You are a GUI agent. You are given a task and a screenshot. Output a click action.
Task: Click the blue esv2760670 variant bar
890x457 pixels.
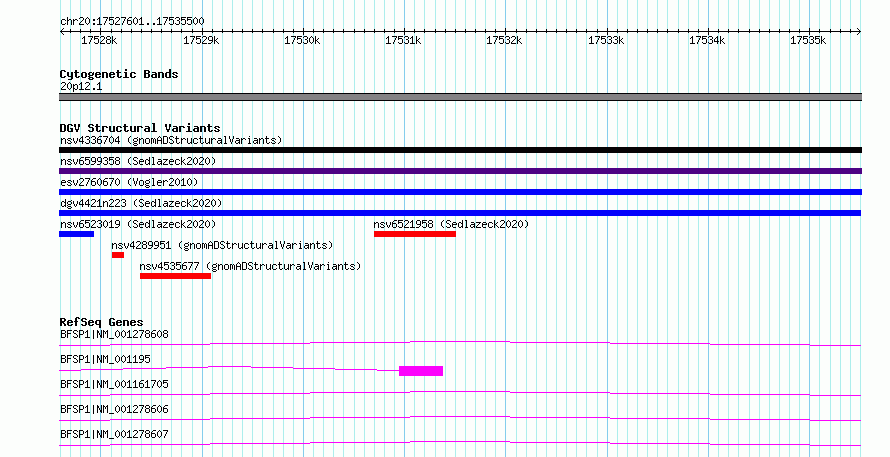coord(460,192)
